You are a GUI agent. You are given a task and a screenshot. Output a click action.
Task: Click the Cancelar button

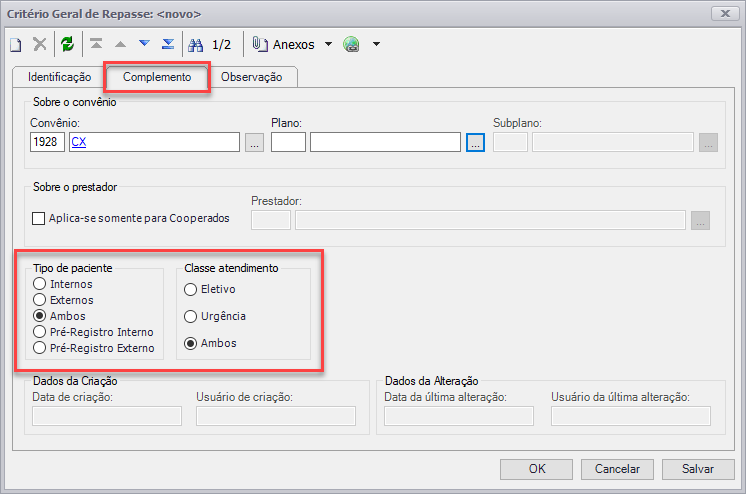pyautogui.click(x=617, y=469)
